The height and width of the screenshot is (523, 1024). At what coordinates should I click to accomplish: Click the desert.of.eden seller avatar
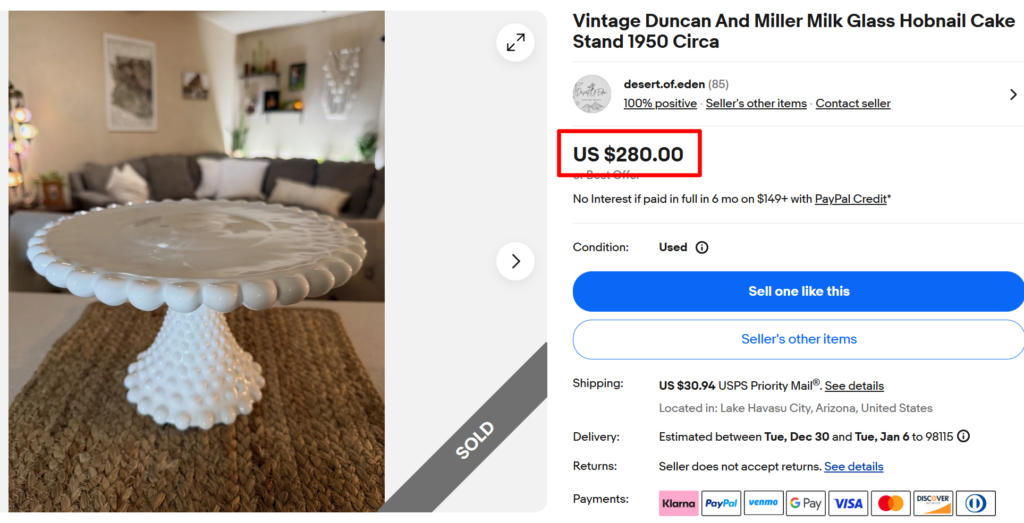pyautogui.click(x=592, y=94)
